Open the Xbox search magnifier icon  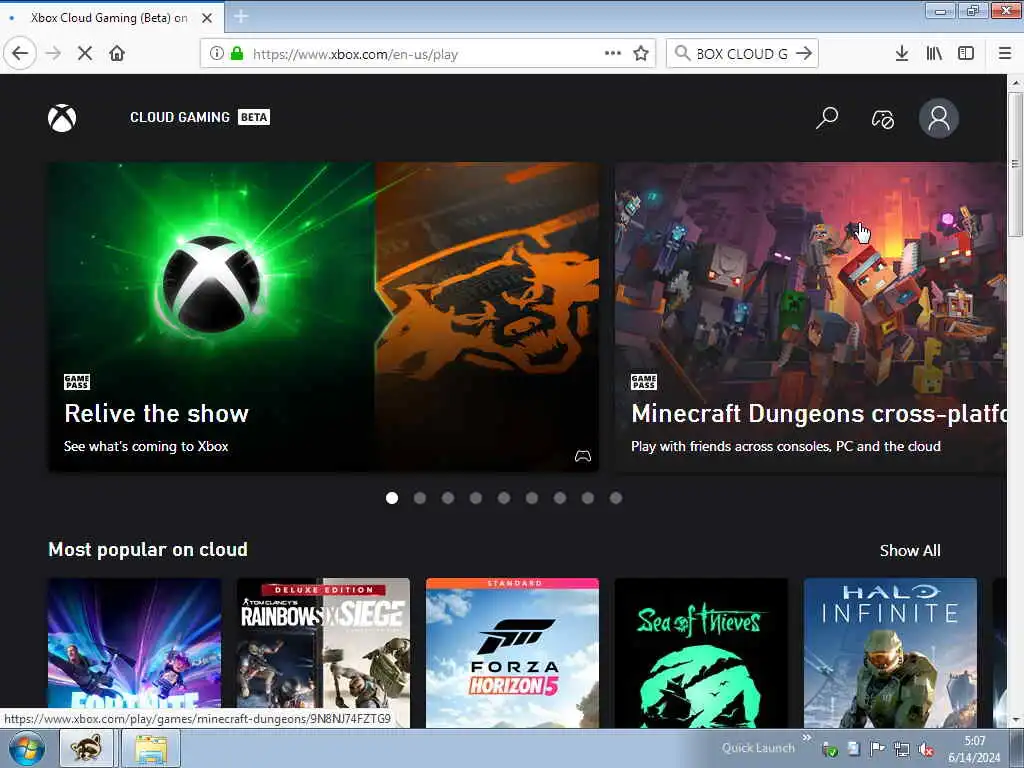point(827,118)
